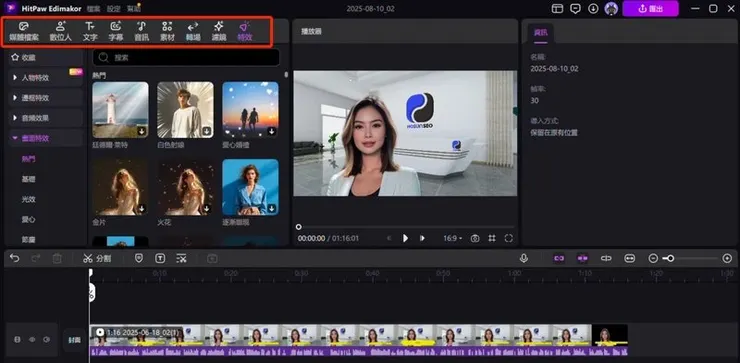This screenshot has height=363, width=740.
Task: Open the 資訊 info tab
Action: click(x=541, y=33)
